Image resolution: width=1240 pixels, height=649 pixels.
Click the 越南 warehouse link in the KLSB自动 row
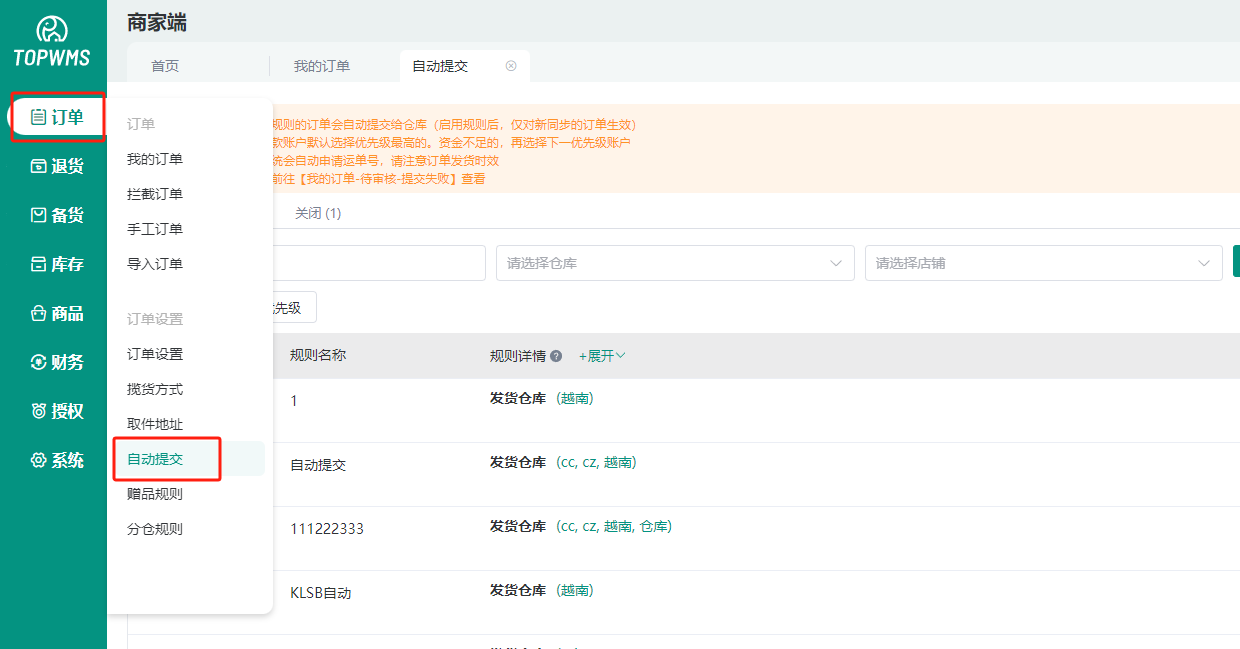point(575,590)
